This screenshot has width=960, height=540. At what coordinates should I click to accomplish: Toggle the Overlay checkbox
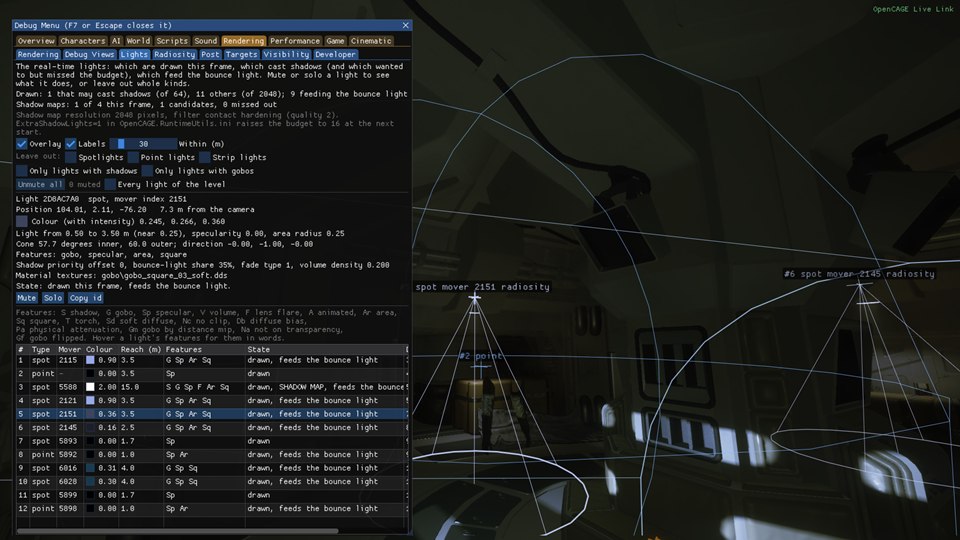coord(21,144)
